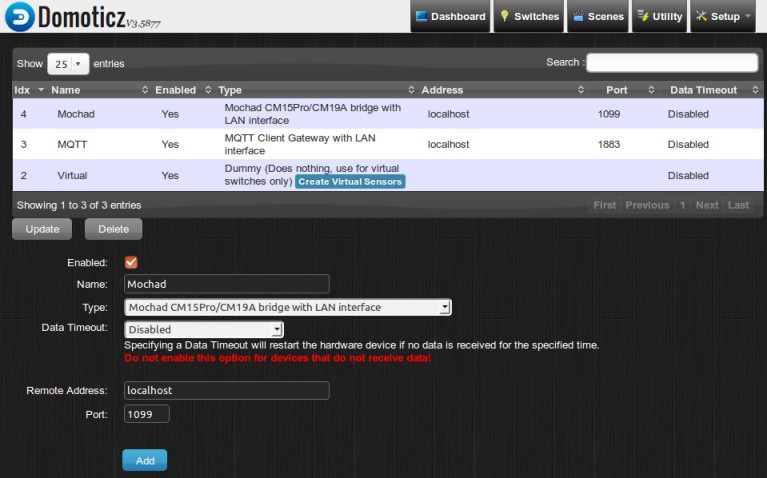Uncheck the Enabled checkbox
Viewport: 767px width, 478px height.
[131, 262]
